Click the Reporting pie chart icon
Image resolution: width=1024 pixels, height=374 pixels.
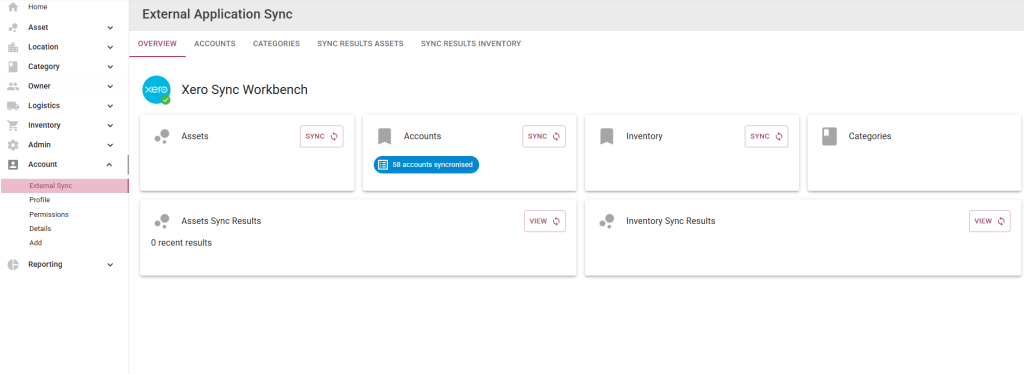pyautogui.click(x=12, y=264)
